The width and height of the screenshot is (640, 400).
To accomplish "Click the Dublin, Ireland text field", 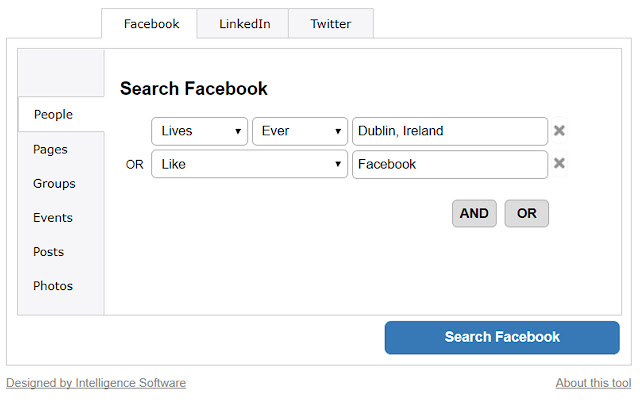I will click(449, 132).
